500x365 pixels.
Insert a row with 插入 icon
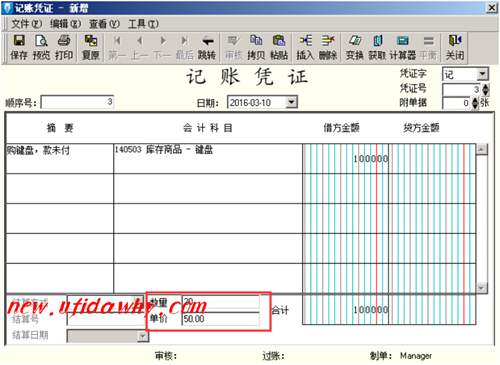(x=305, y=47)
